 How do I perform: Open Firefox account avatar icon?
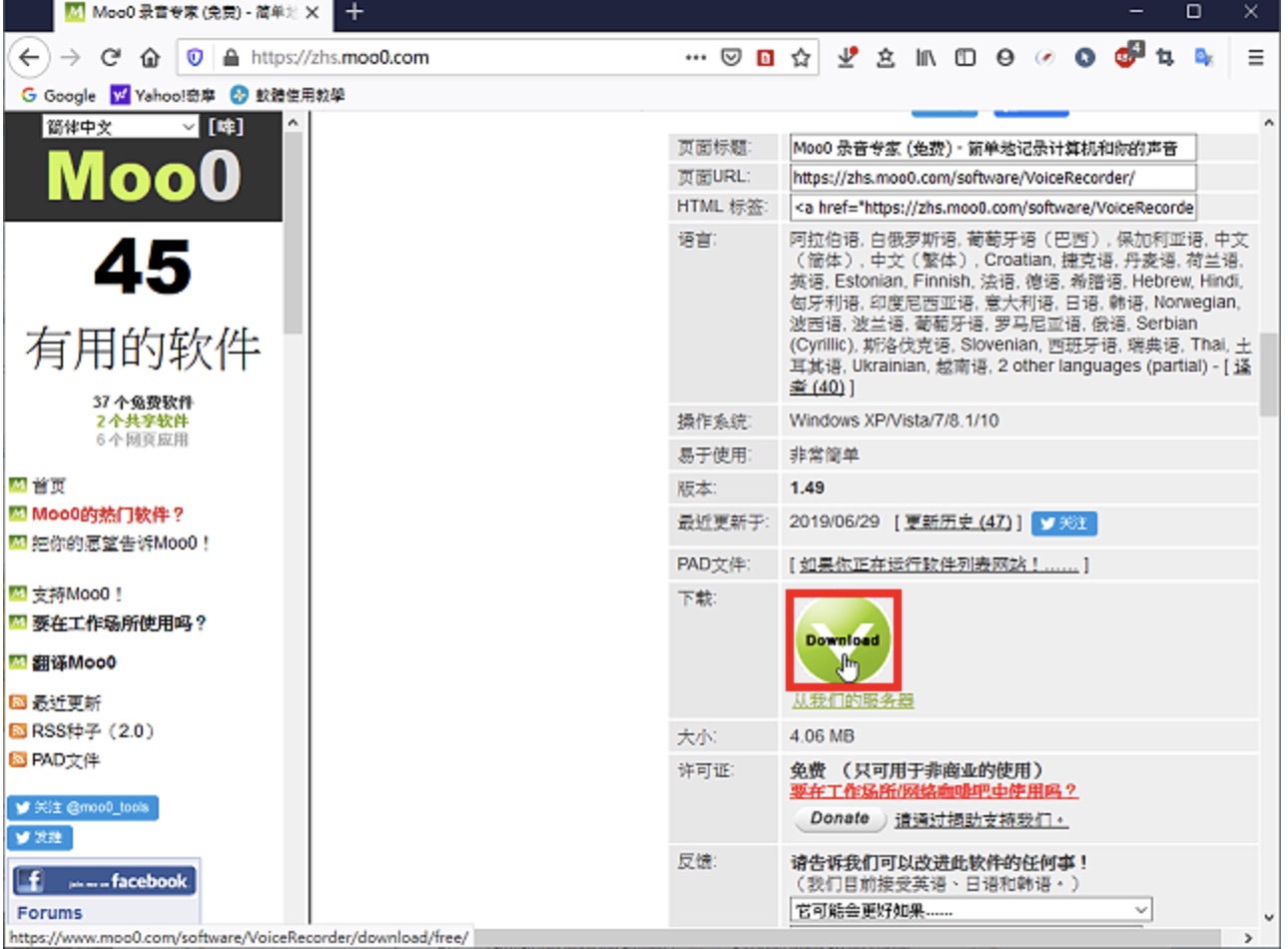click(x=1005, y=58)
